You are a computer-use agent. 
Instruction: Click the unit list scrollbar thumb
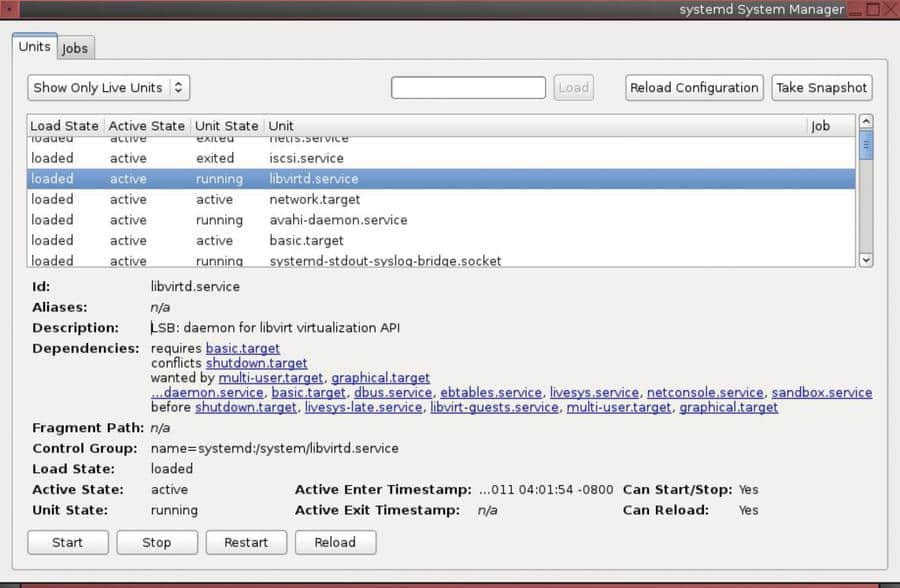[x=866, y=145]
